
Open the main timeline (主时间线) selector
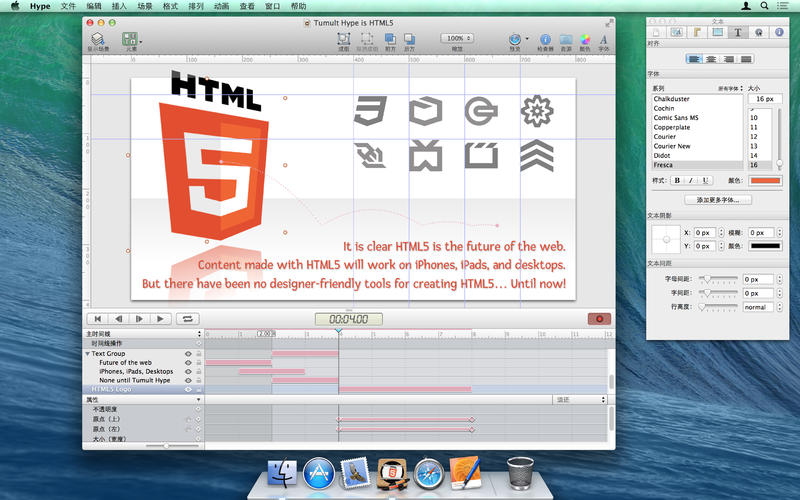143,334
